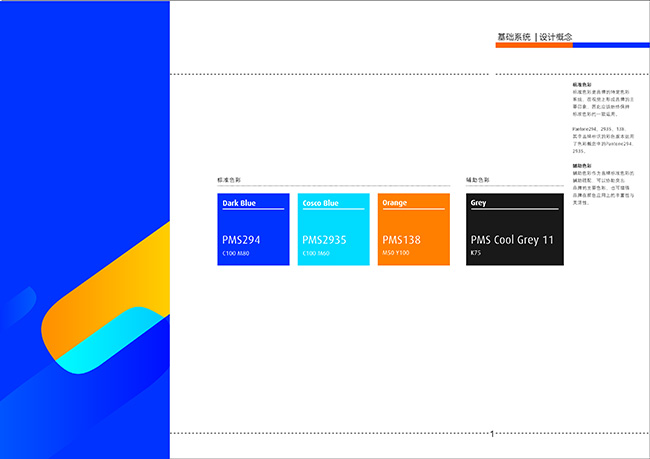Image resolution: width=650 pixels, height=459 pixels.
Task: Click page number 1 at the bottom
Action: tap(492, 434)
